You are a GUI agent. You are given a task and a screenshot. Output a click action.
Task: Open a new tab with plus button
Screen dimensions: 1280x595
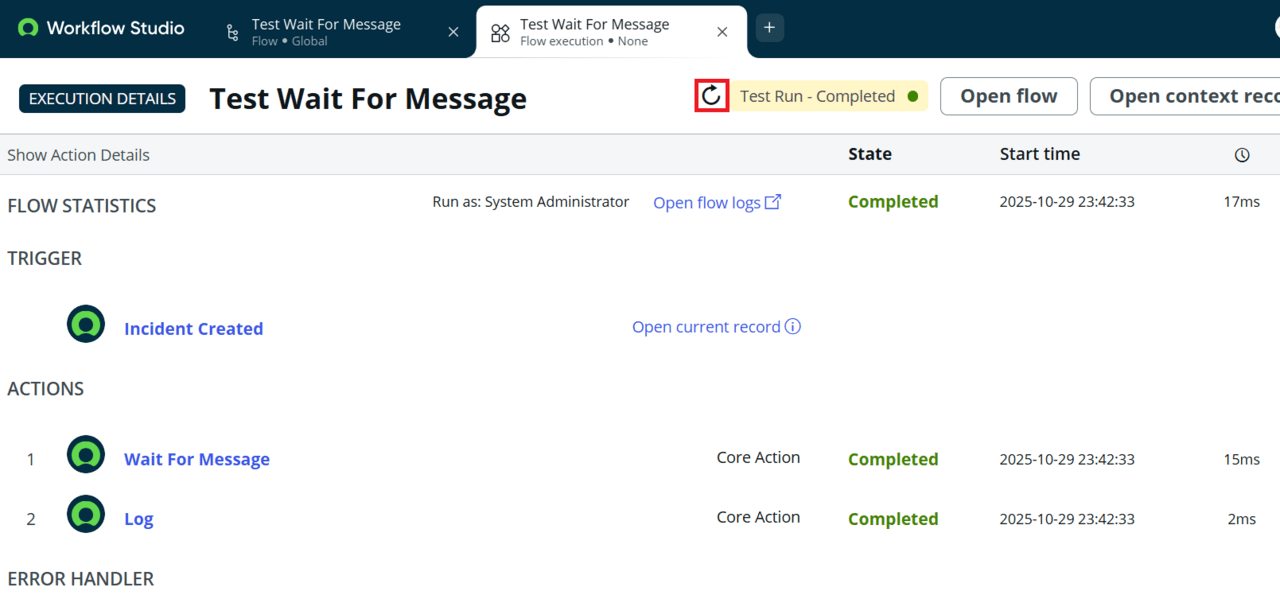pos(769,28)
